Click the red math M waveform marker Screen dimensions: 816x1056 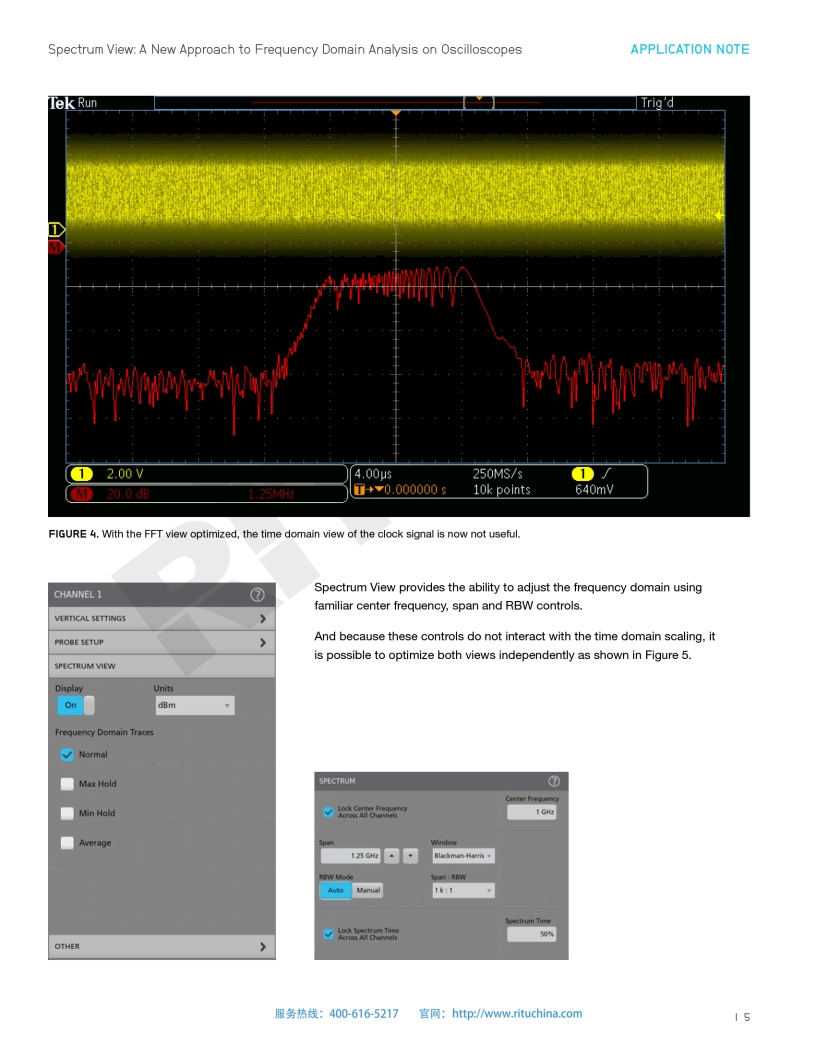click(x=56, y=246)
